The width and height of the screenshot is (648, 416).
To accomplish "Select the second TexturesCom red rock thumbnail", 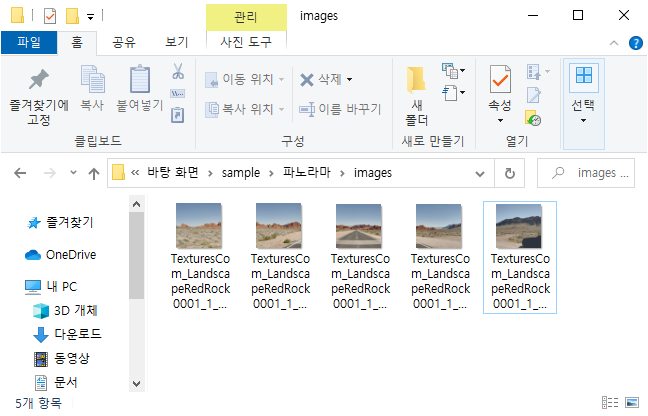I will point(279,226).
